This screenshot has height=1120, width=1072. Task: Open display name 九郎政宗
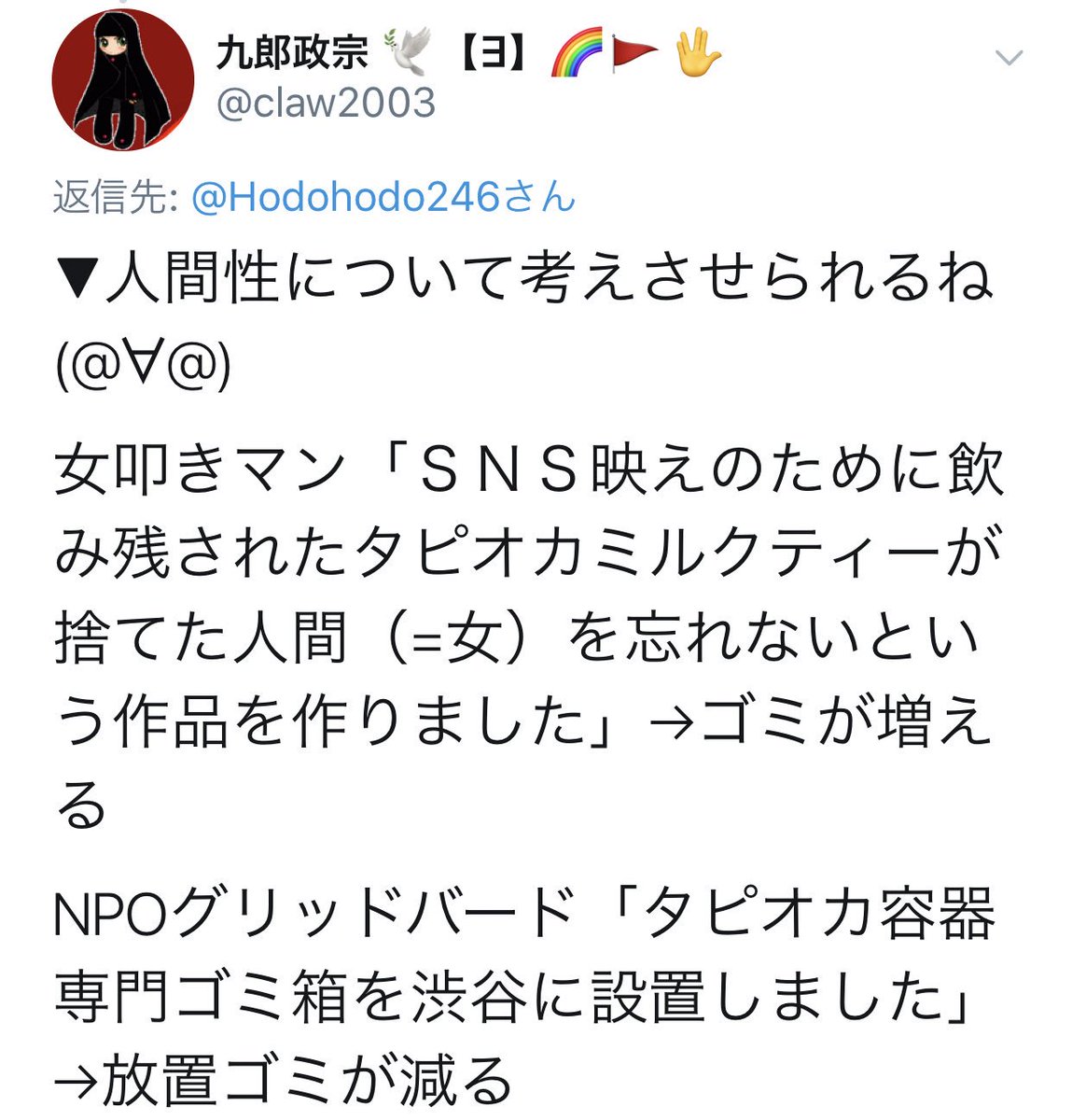pos(292,53)
